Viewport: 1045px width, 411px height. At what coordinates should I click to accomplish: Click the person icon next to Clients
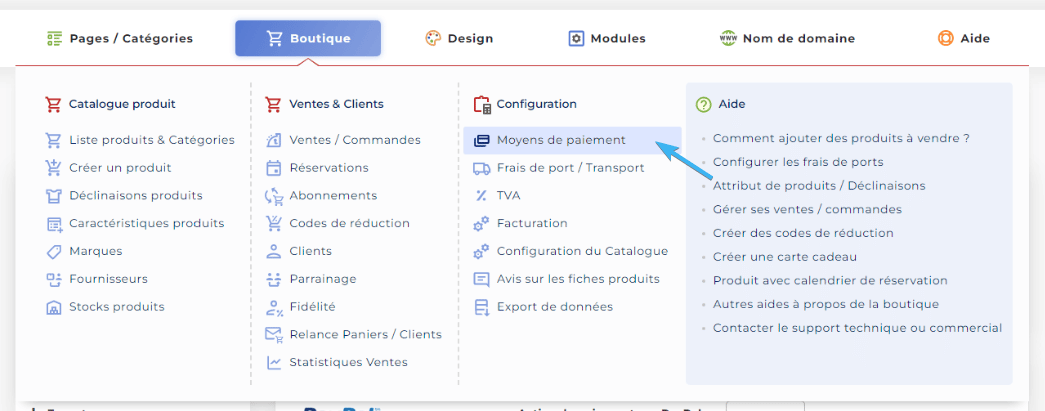(x=273, y=251)
